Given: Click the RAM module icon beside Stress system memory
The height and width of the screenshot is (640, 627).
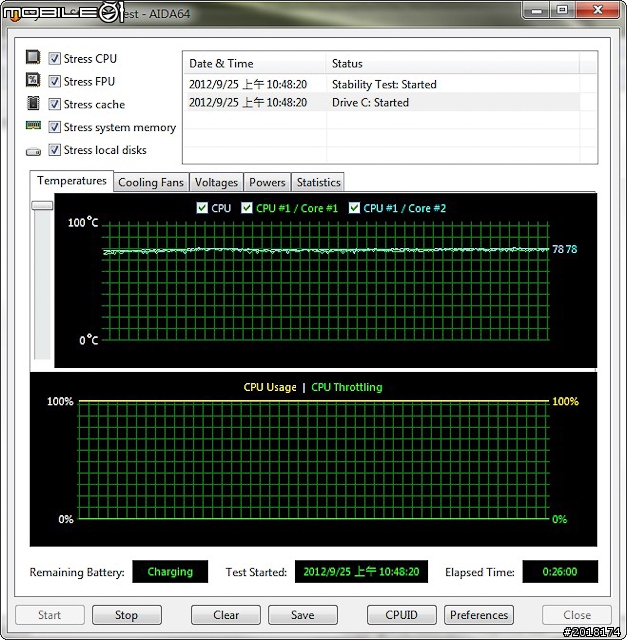Looking at the screenshot, I should [x=33, y=125].
